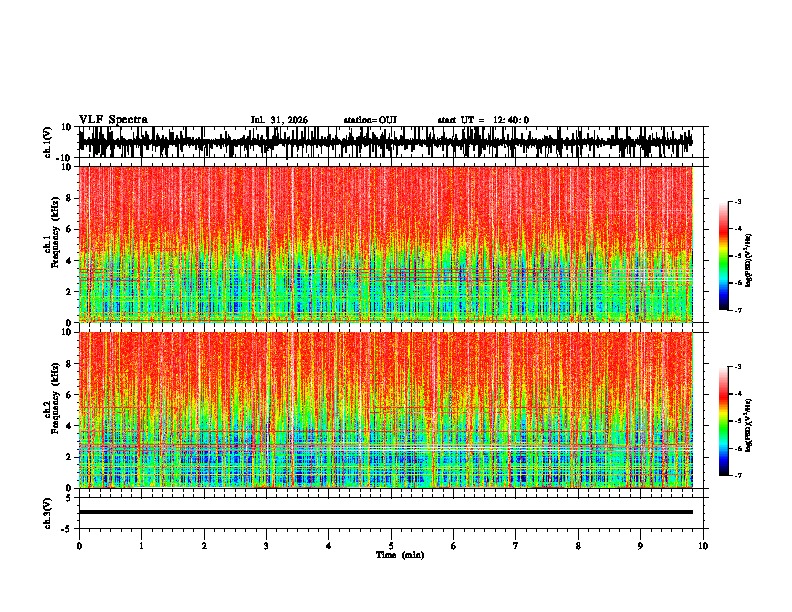Click time axis tick label "5"
This screenshot has width=792, height=612.
pyautogui.click(x=391, y=546)
